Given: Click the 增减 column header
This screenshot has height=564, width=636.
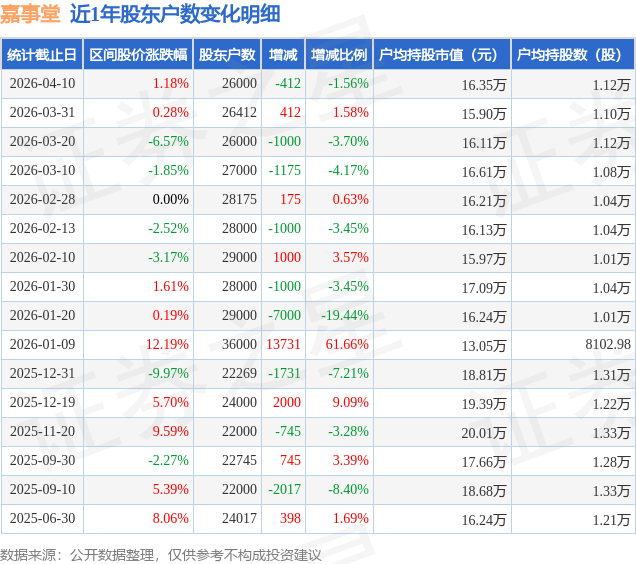Looking at the screenshot, I should pos(283,54).
